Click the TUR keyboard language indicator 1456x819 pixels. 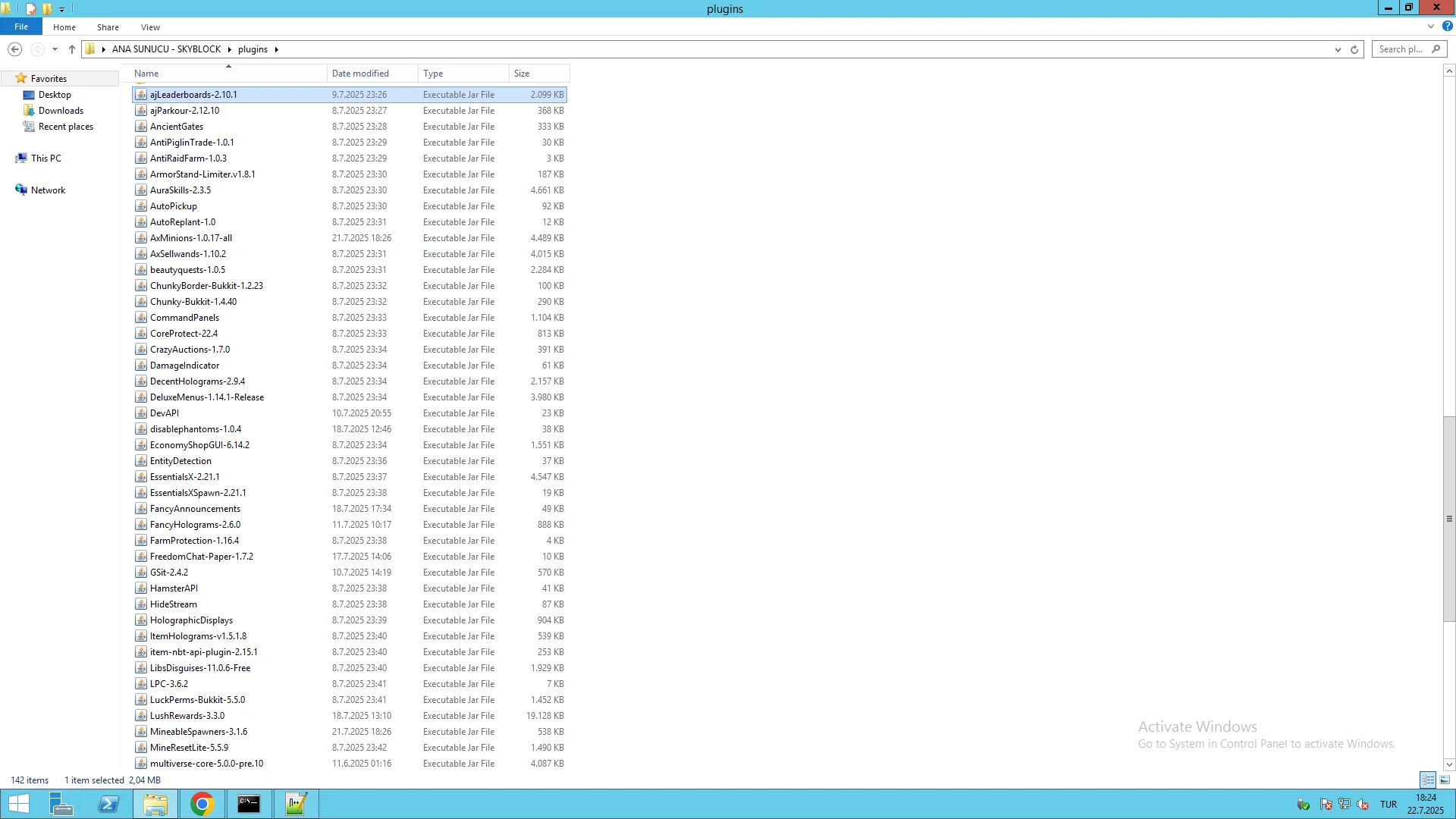pyautogui.click(x=1389, y=804)
